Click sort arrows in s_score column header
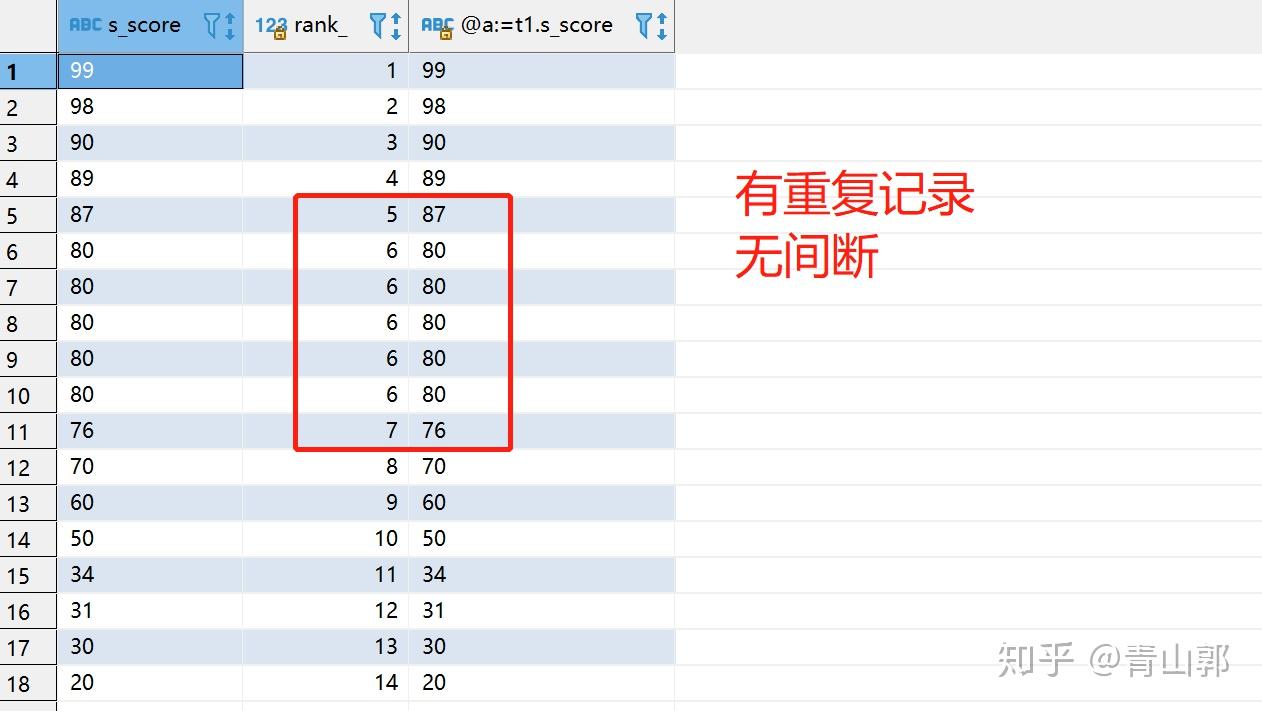The image size is (1262, 711). click(x=230, y=25)
